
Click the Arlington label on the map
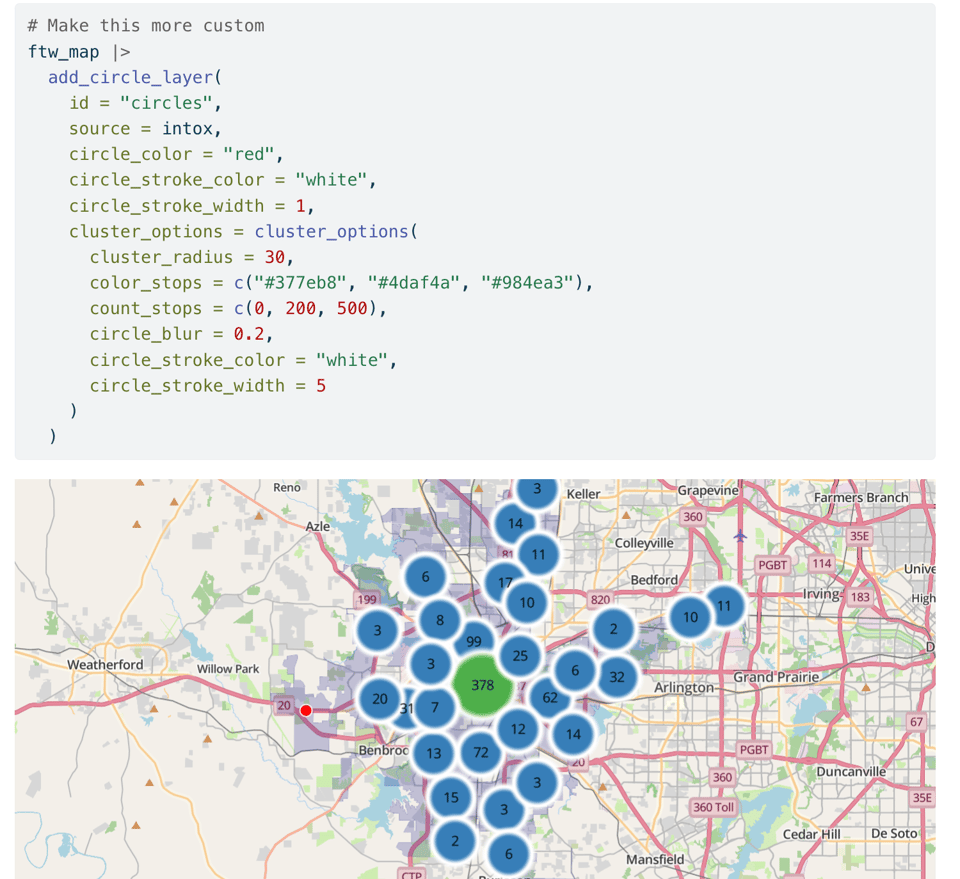point(684,688)
